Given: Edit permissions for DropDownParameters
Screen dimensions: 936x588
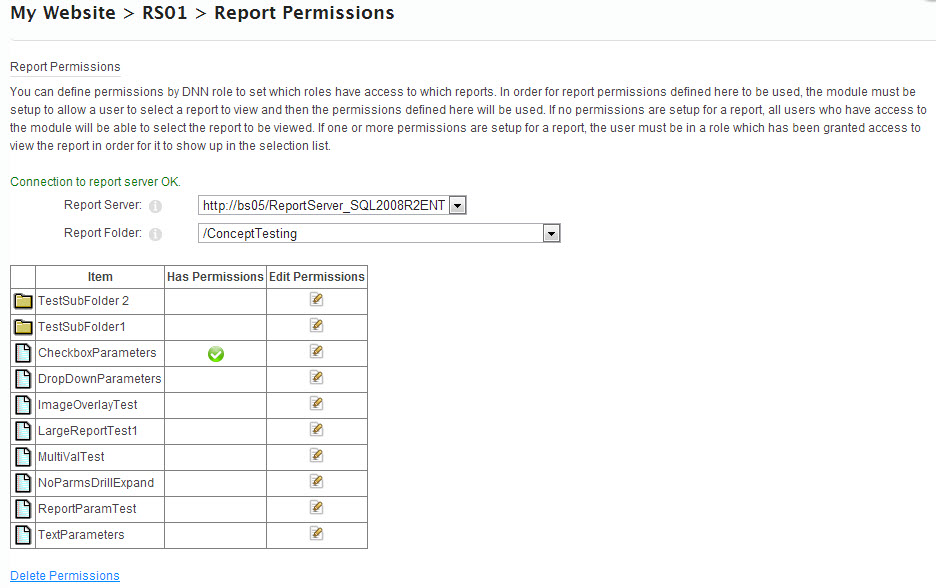Looking at the screenshot, I should click(x=316, y=378).
